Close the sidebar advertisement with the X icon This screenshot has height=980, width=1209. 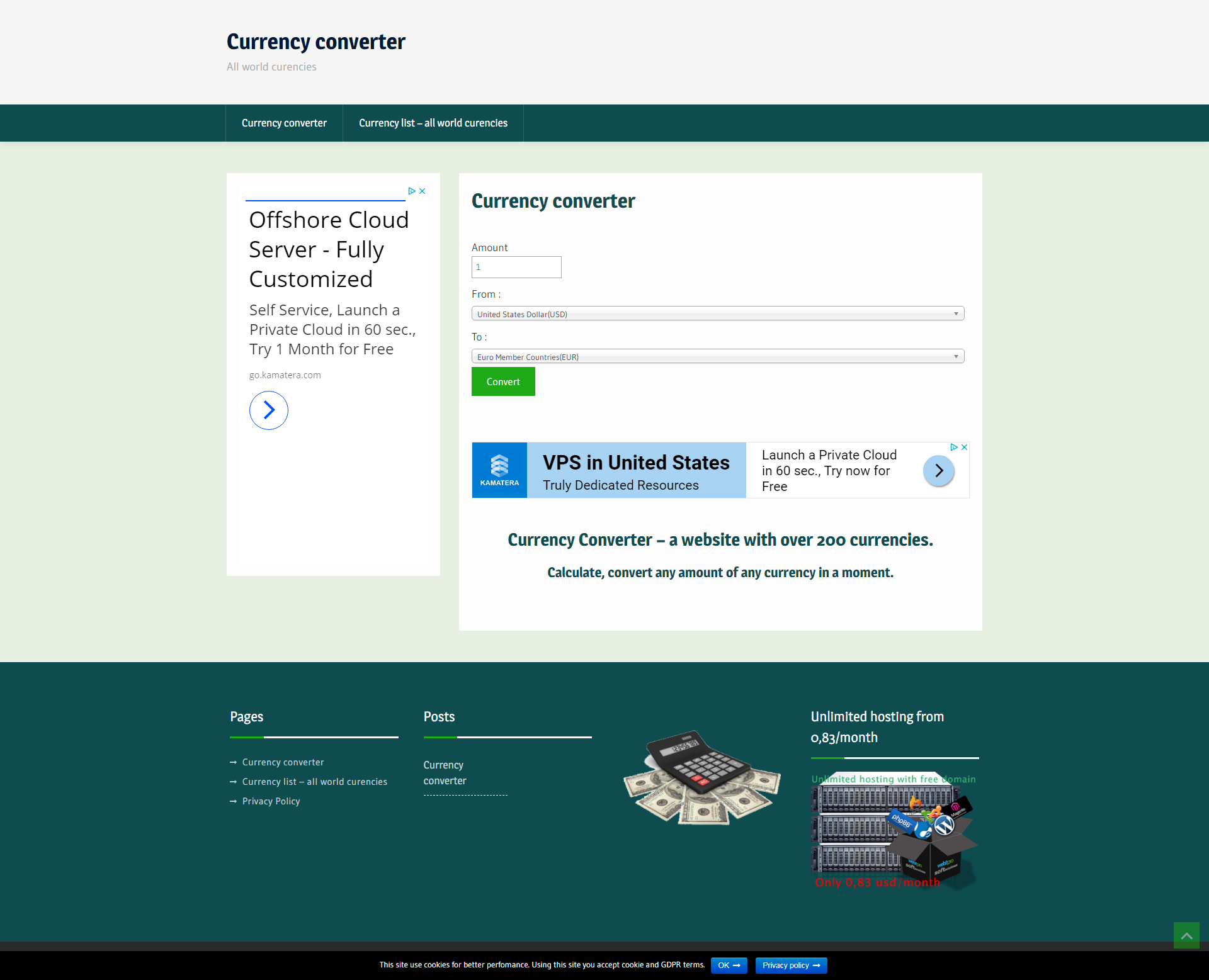[x=422, y=190]
